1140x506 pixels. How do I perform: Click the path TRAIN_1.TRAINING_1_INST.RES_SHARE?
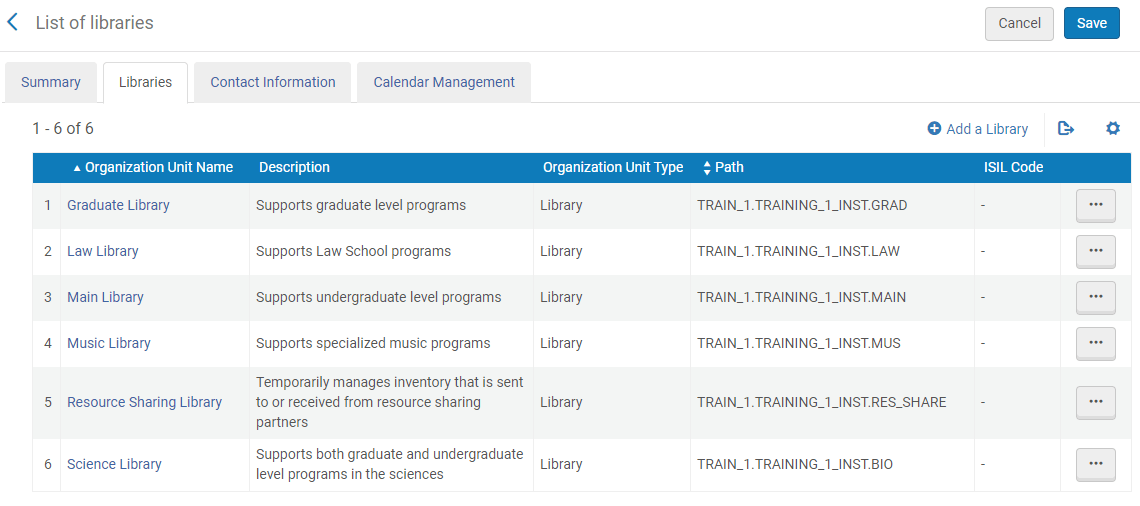click(822, 402)
